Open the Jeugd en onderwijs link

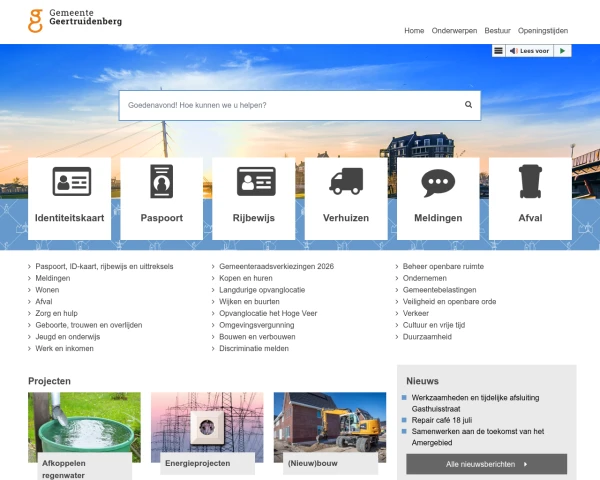click(68, 337)
